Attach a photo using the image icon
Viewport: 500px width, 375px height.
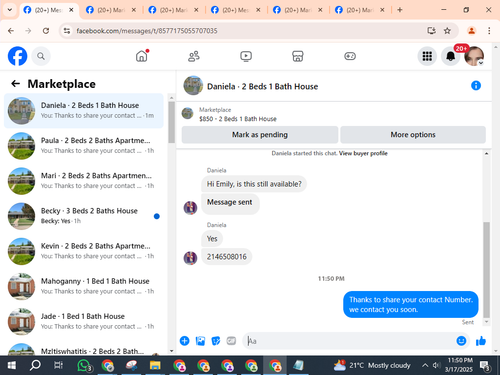click(200, 341)
